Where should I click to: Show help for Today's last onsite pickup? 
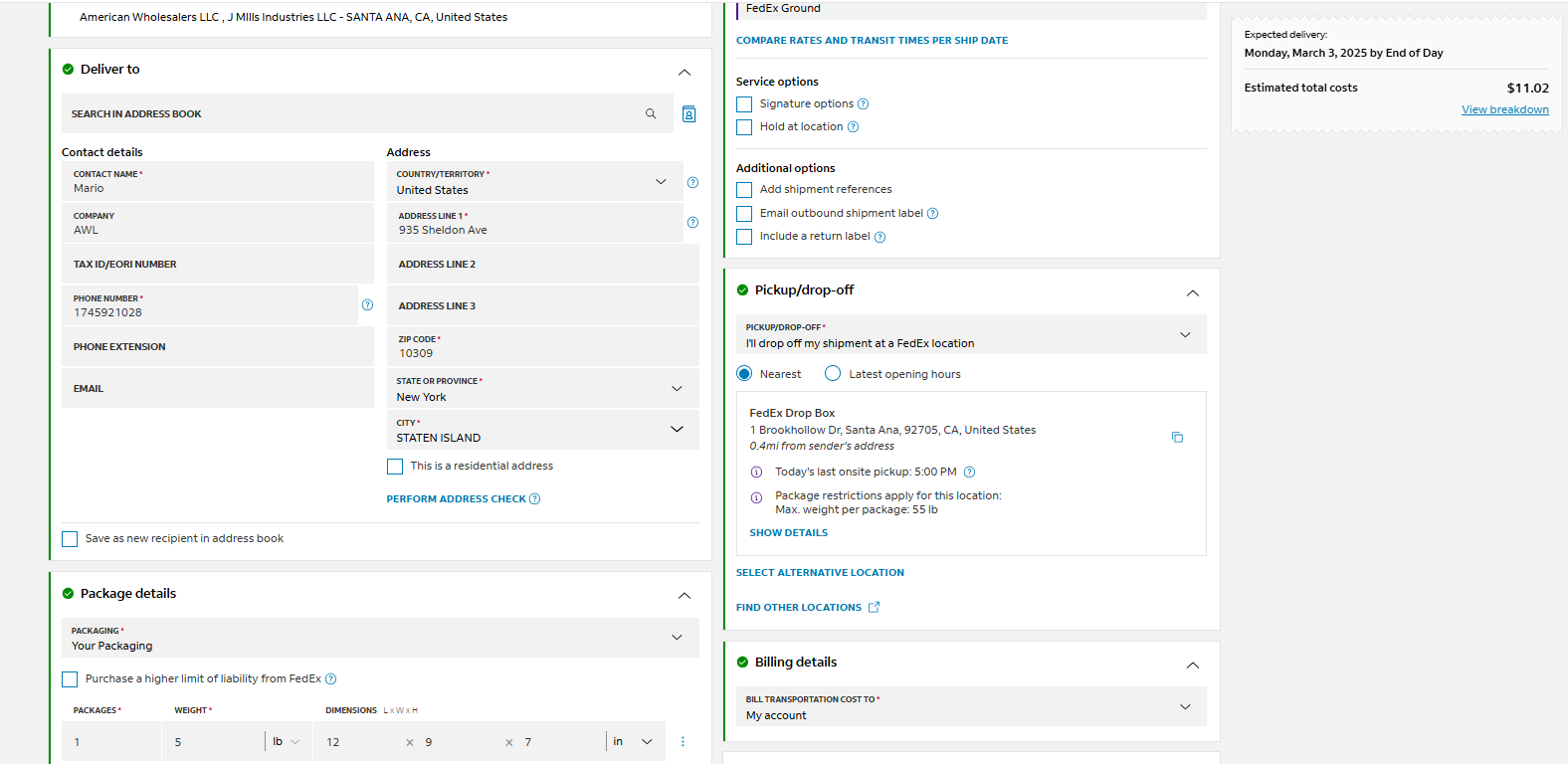[x=969, y=472]
